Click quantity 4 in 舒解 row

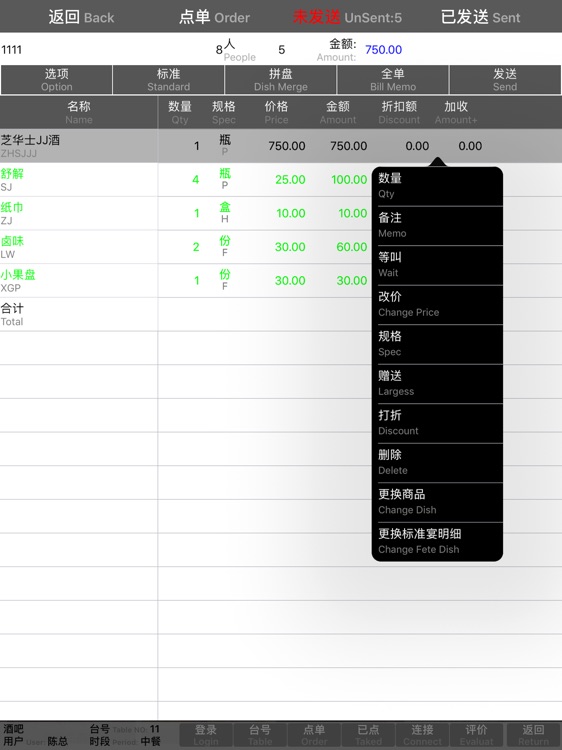pos(196,180)
